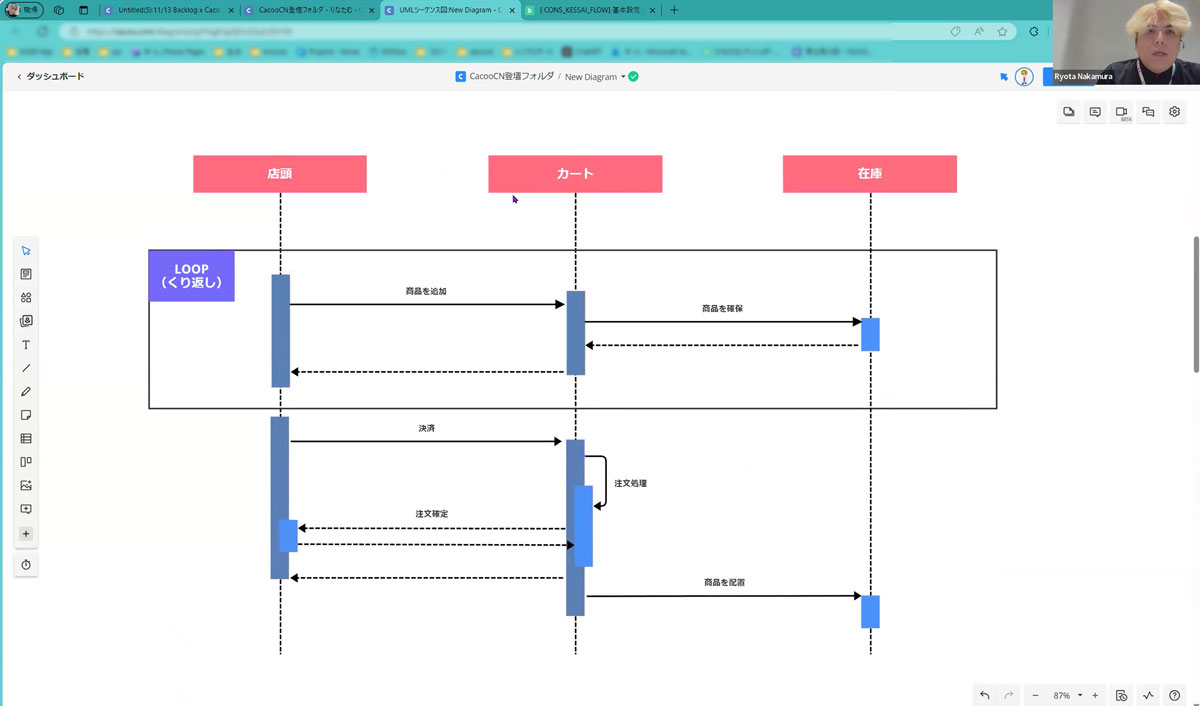Expand more tools with the plus button
1200x706 pixels.
tap(26, 534)
